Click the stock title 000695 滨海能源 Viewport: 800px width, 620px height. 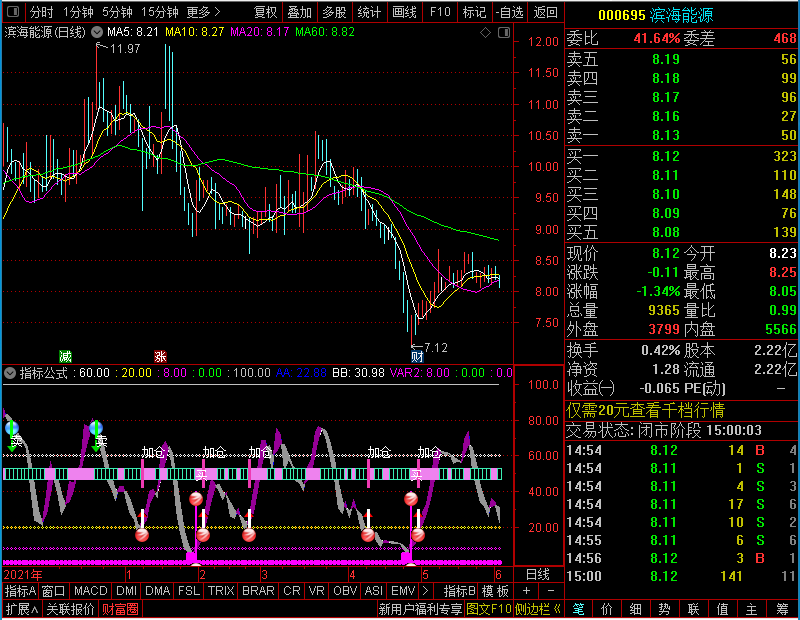coord(656,15)
